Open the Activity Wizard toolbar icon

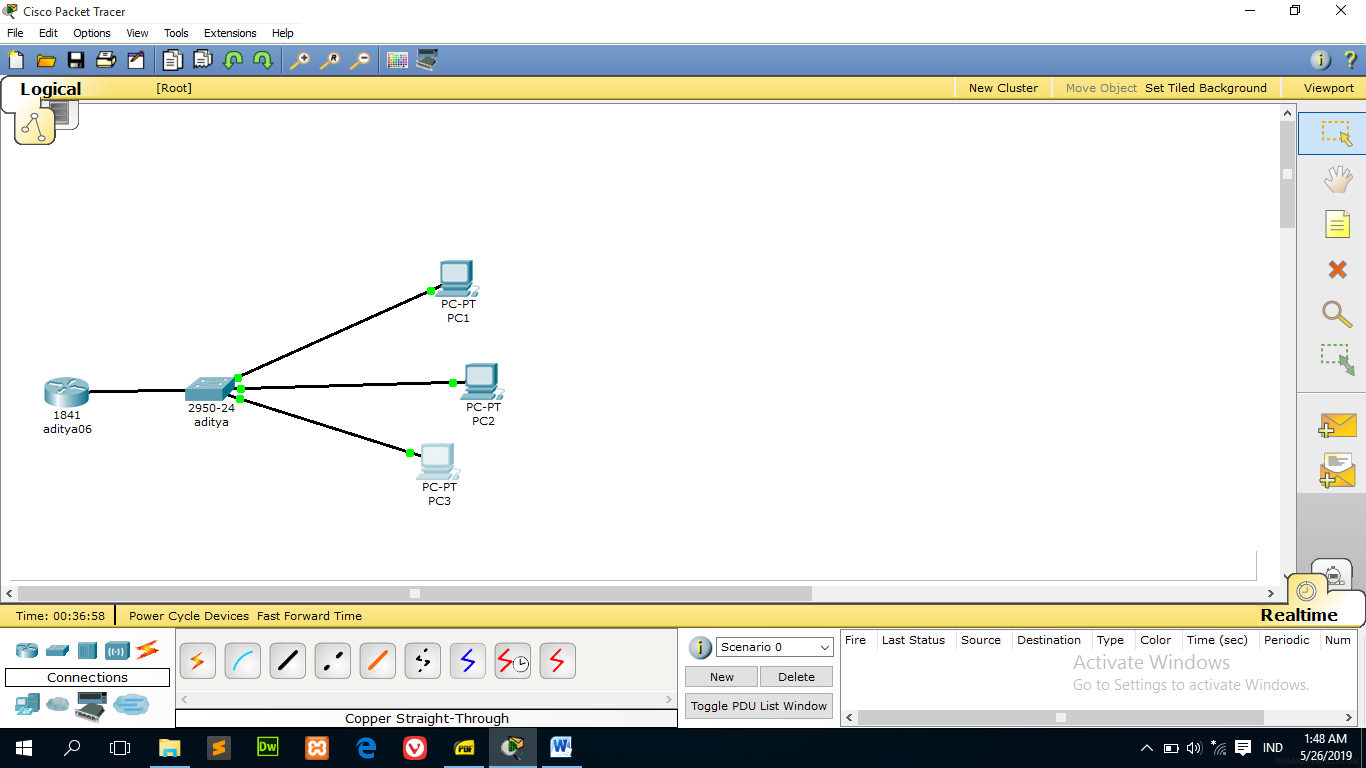135,60
